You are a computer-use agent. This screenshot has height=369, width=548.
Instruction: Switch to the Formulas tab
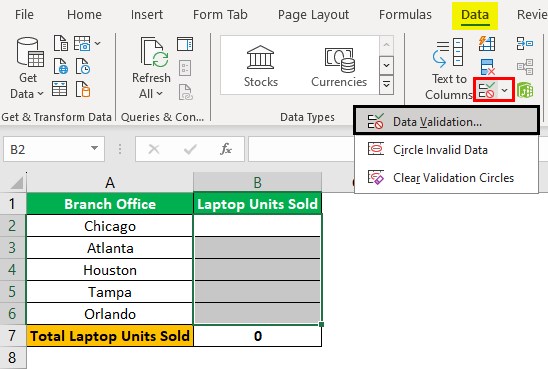405,15
